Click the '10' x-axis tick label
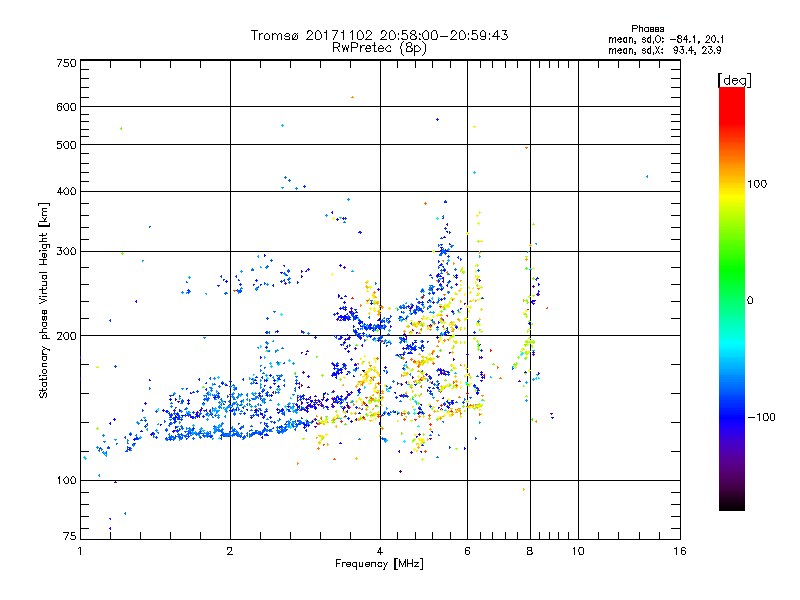This screenshot has height=600, width=800. click(x=578, y=551)
